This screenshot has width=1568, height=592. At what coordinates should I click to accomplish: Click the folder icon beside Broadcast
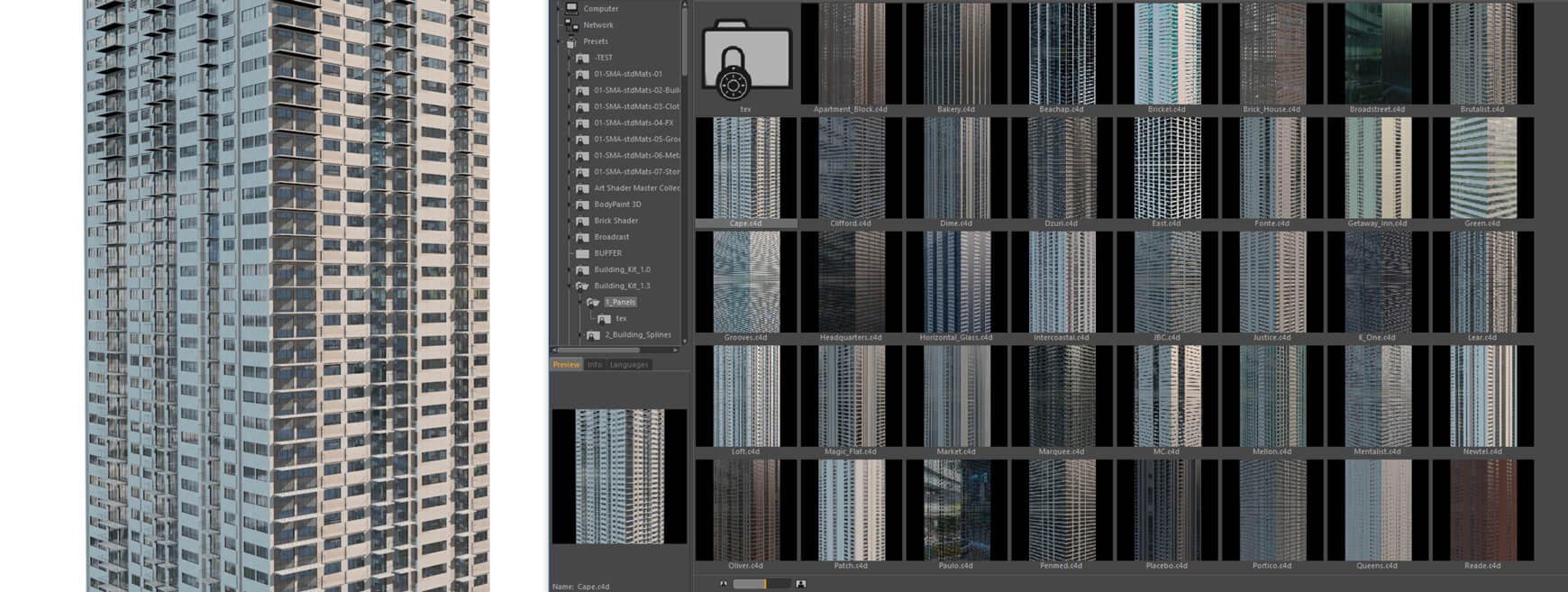582,237
